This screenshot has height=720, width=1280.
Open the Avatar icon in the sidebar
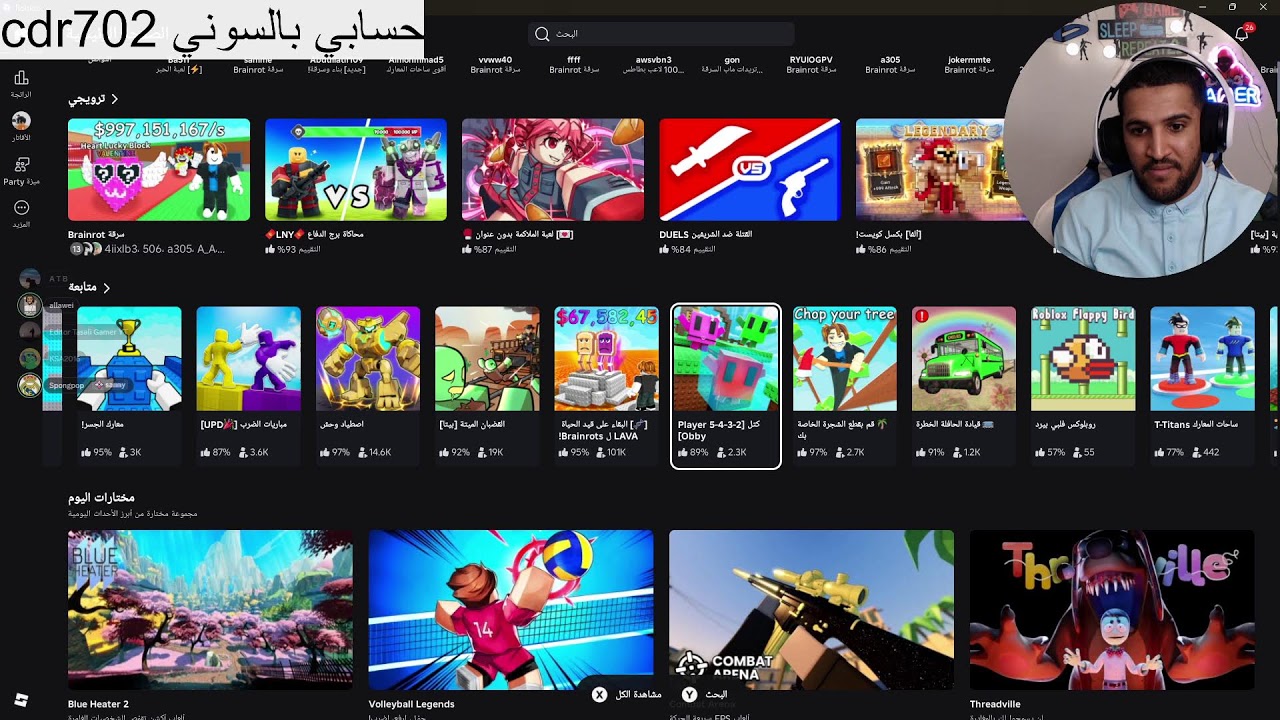tap(21, 120)
